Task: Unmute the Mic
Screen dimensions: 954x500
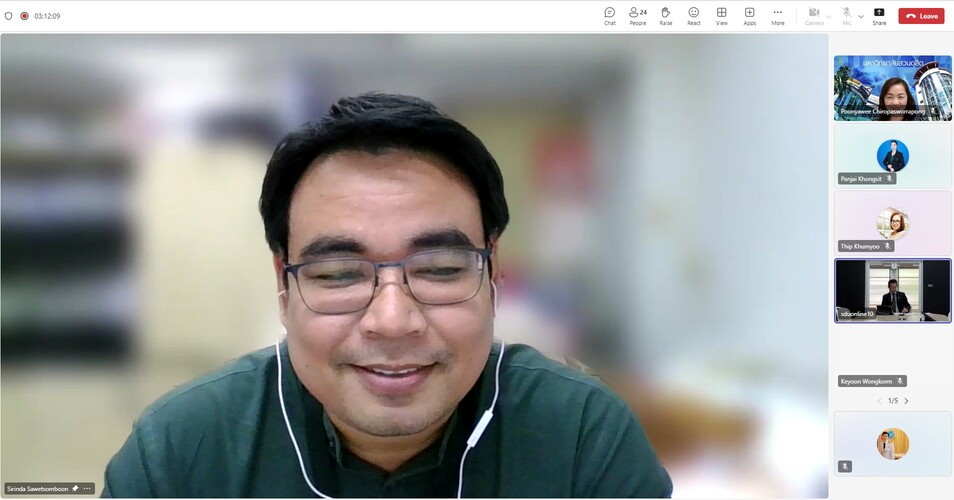Action: 846,15
